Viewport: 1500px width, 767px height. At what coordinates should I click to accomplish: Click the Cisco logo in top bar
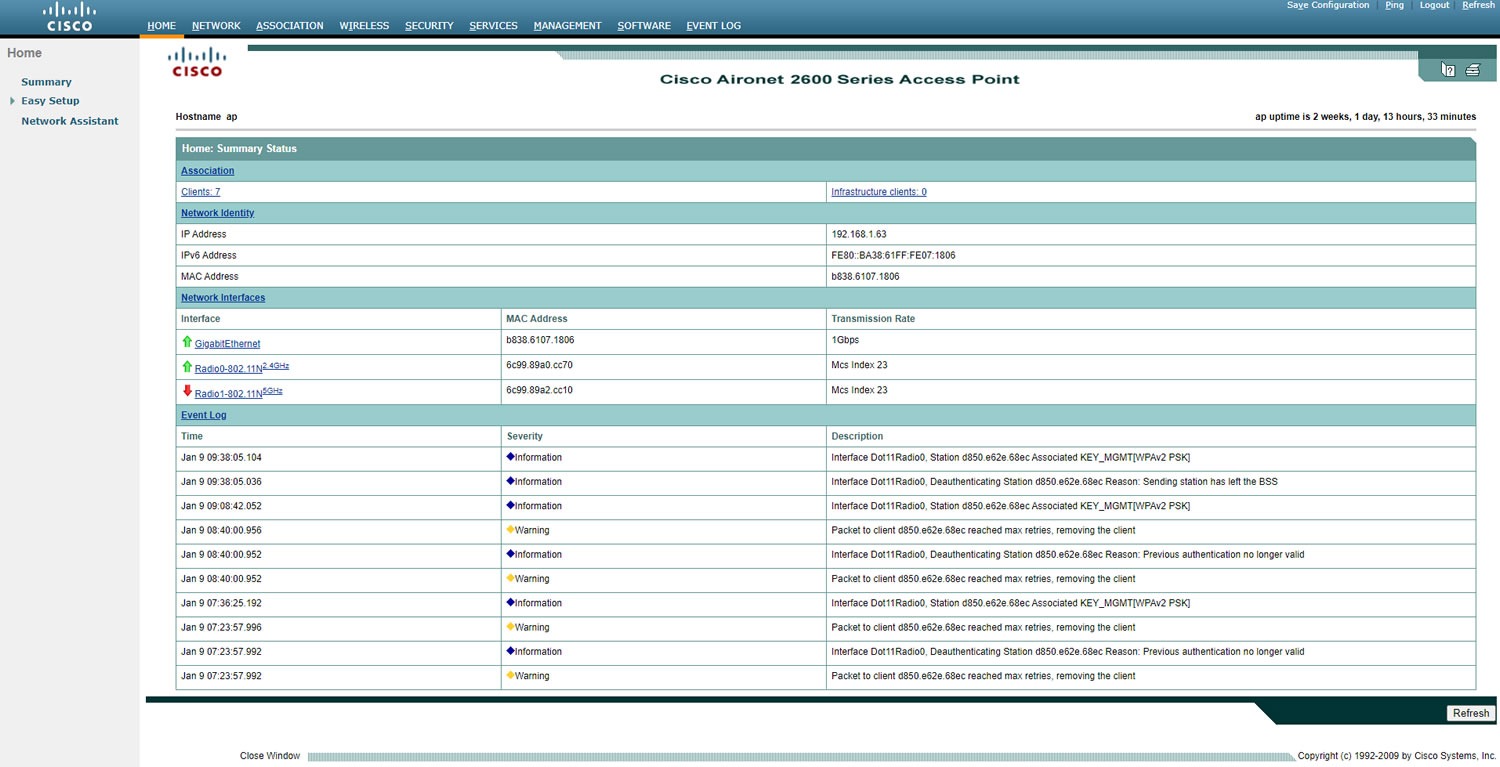coord(70,16)
